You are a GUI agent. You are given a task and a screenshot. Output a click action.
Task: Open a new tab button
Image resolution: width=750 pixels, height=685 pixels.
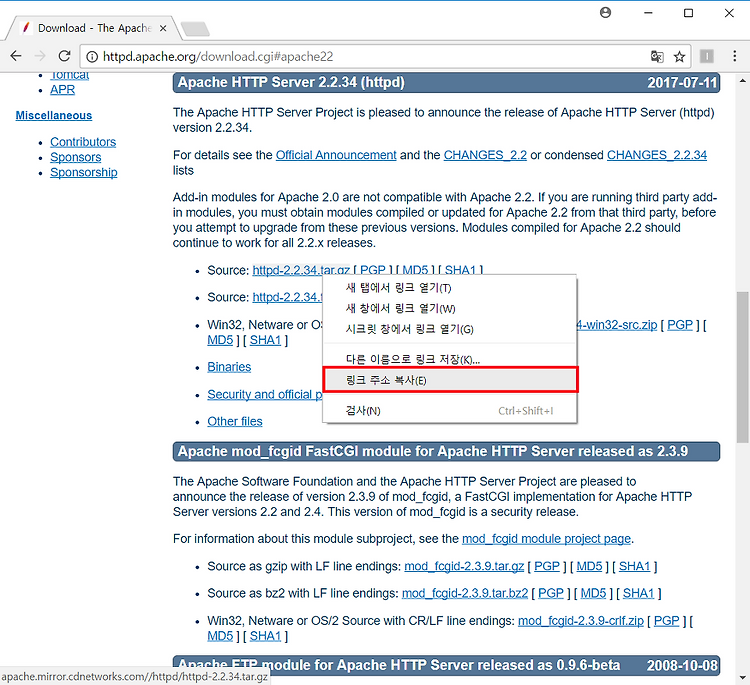[x=195, y=29]
